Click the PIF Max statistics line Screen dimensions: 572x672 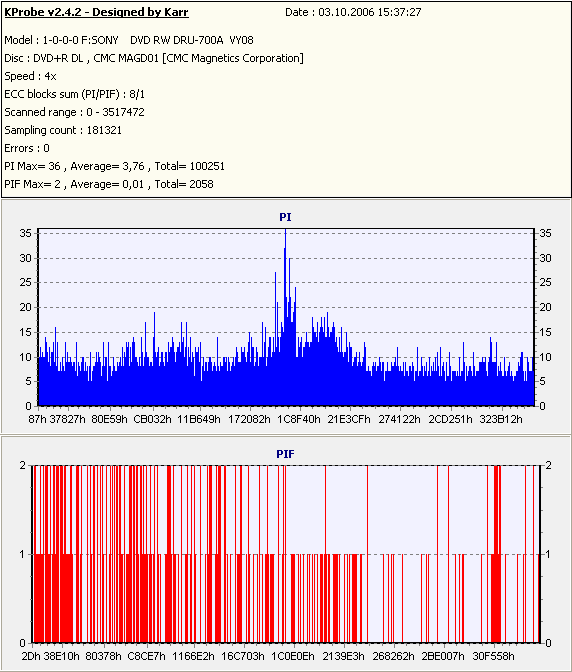[109, 184]
